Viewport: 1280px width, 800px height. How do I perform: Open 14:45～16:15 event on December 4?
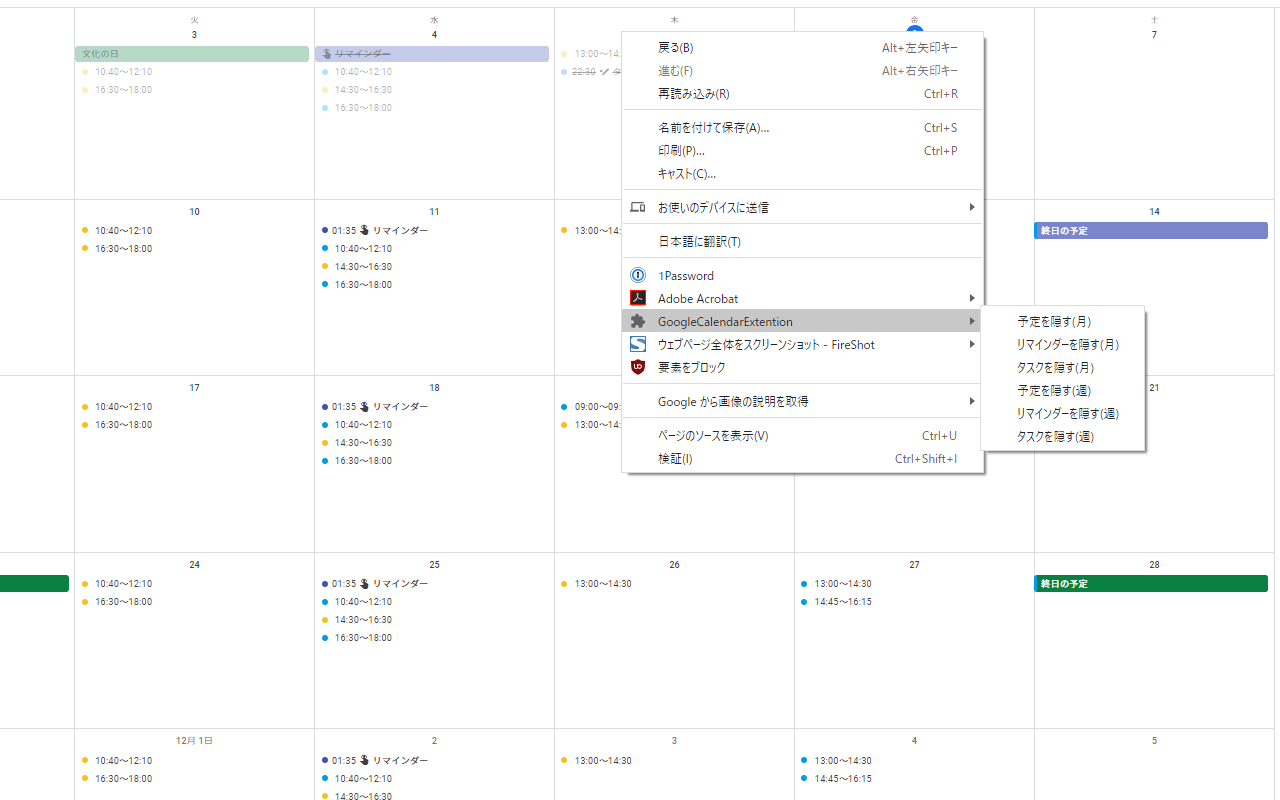pyautogui.click(x=838, y=778)
